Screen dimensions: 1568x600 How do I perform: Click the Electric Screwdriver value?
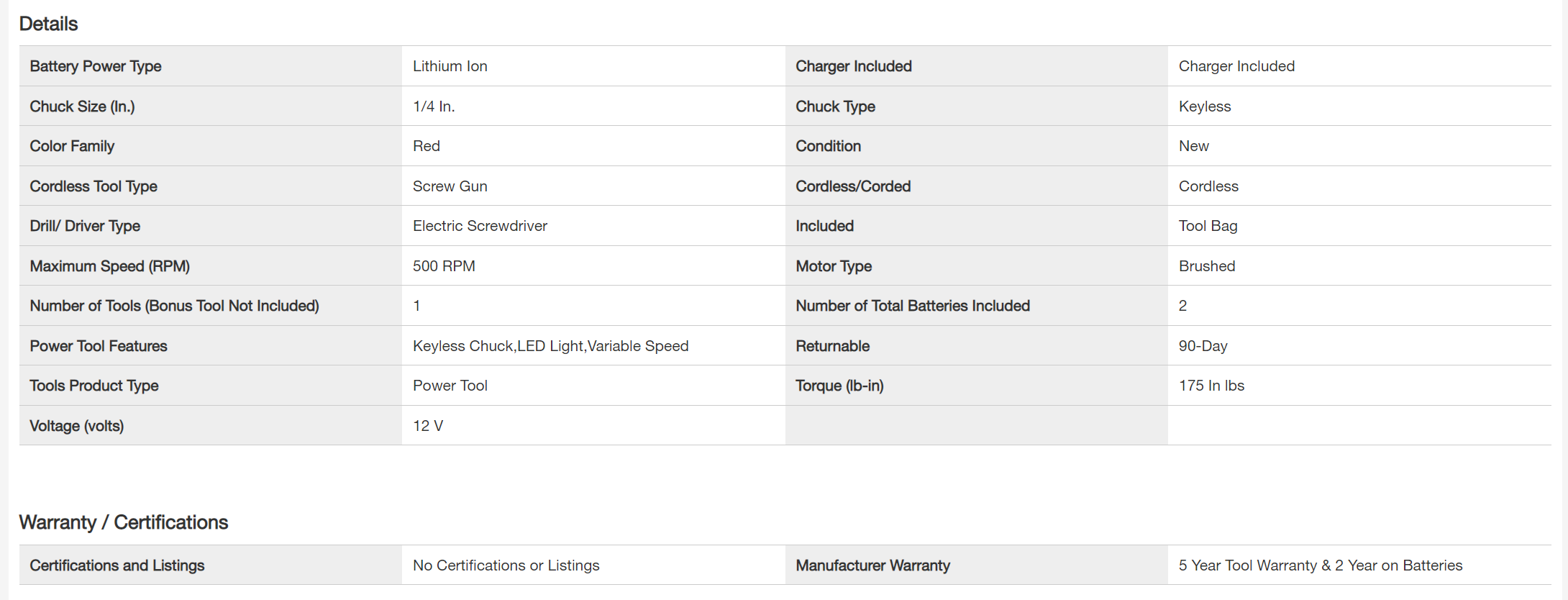[480, 226]
